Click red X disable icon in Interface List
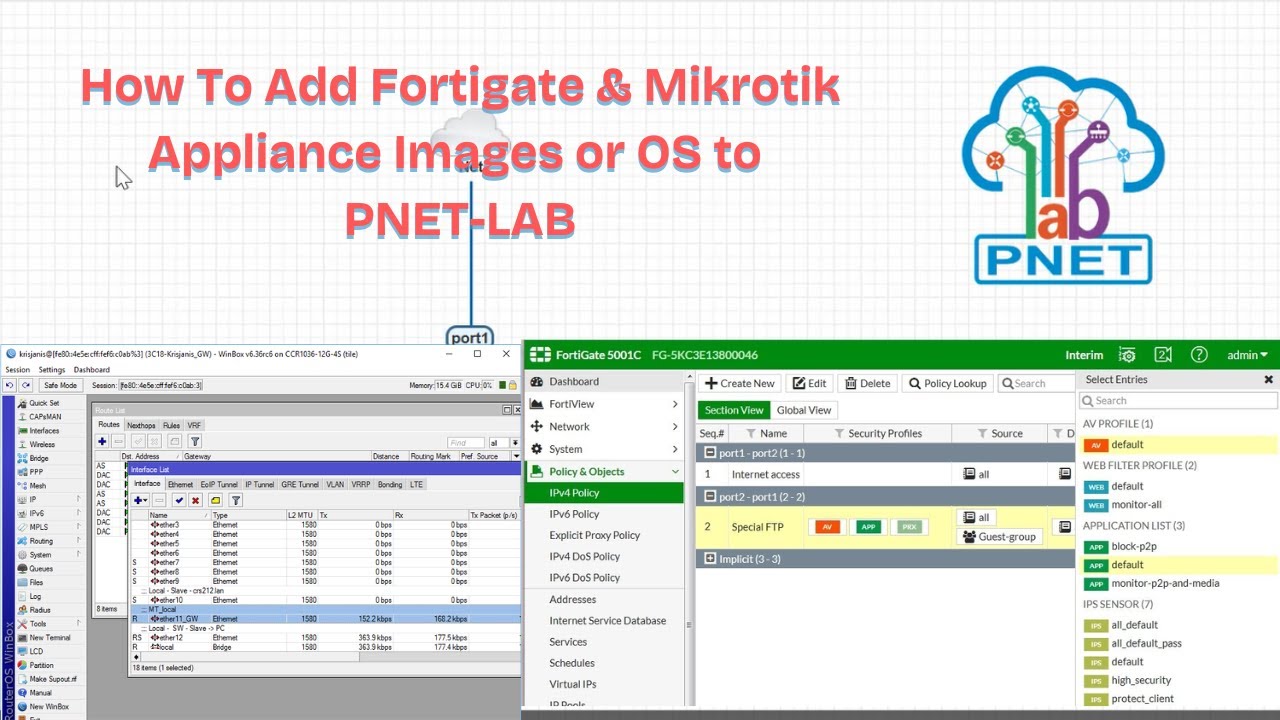The width and height of the screenshot is (1280, 720). [x=196, y=500]
